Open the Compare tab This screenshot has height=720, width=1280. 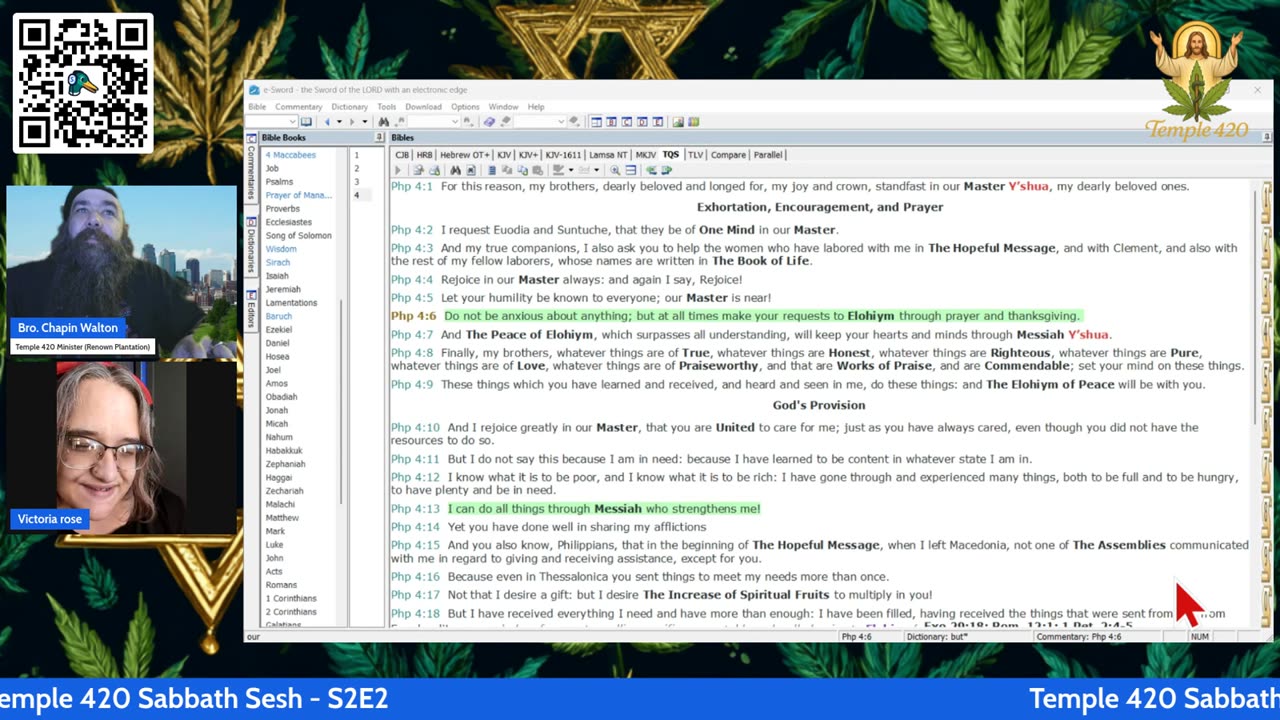728,155
